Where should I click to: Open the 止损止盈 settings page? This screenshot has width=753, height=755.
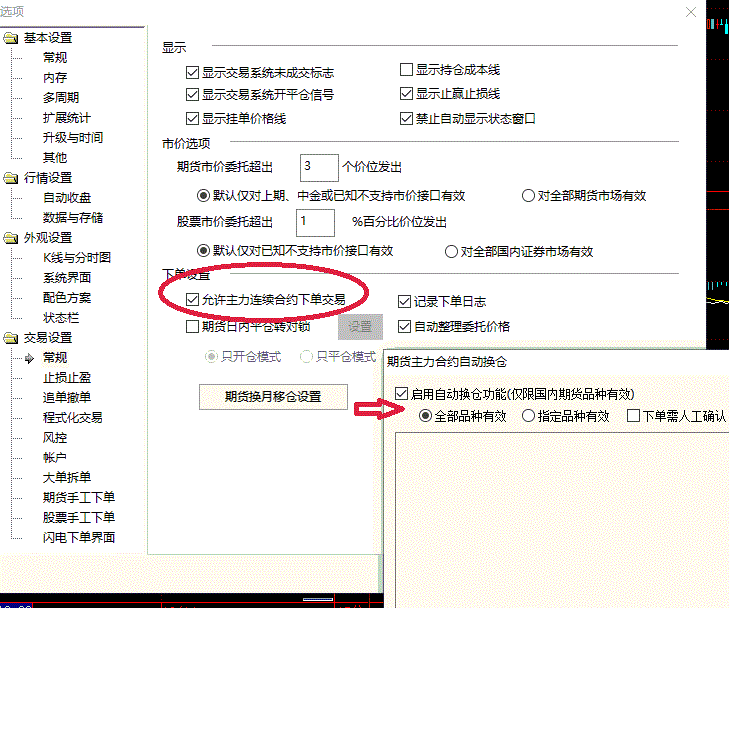click(67, 378)
